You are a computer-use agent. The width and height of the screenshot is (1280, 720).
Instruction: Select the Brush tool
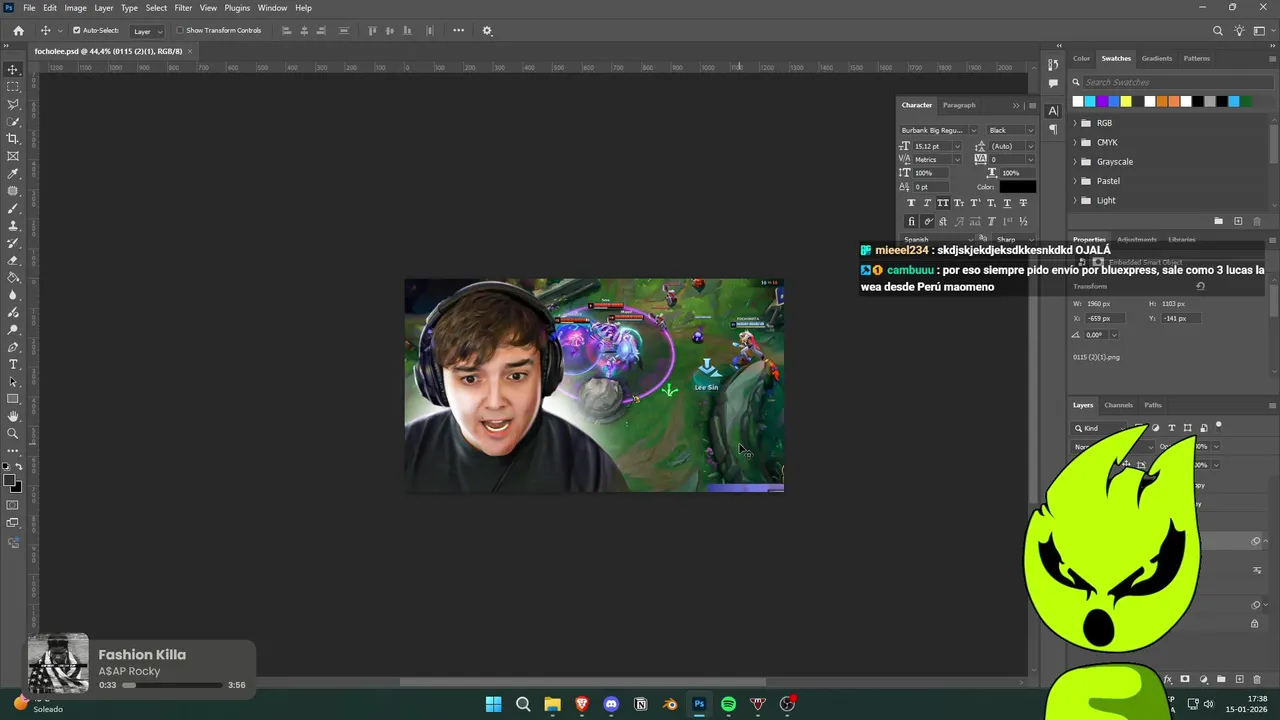[13, 208]
